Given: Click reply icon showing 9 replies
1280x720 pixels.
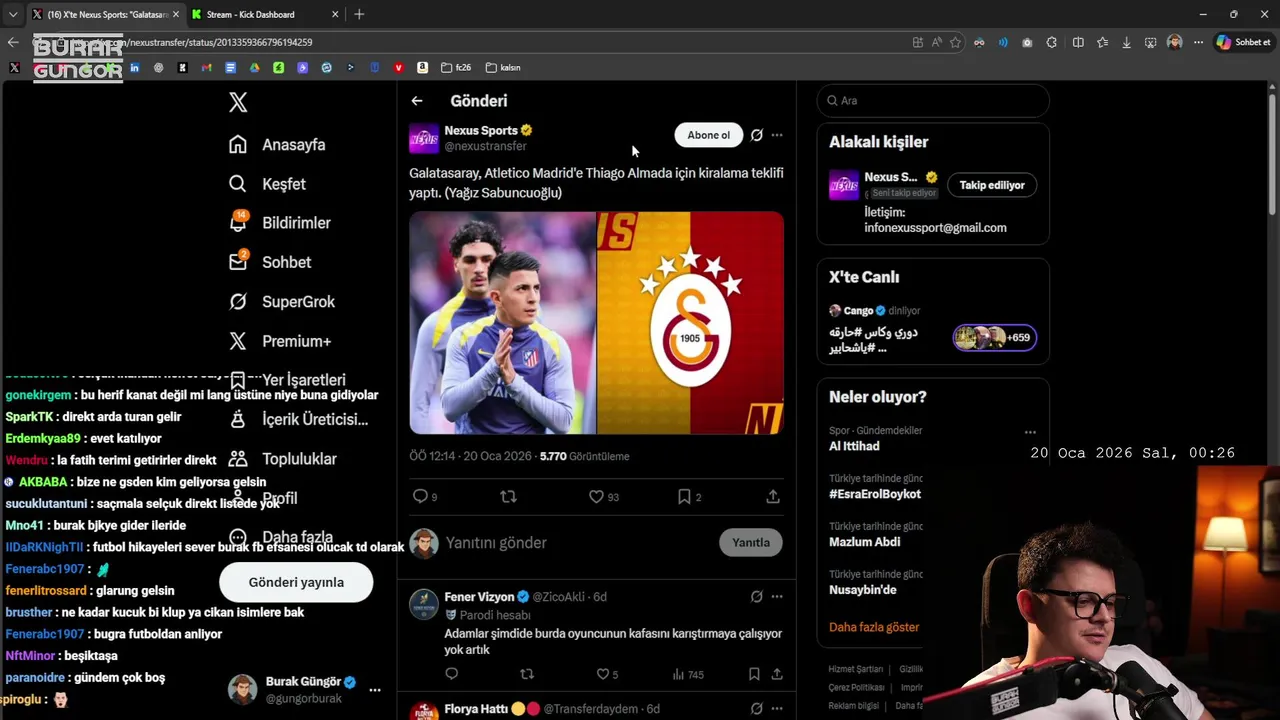Looking at the screenshot, I should tap(420, 496).
